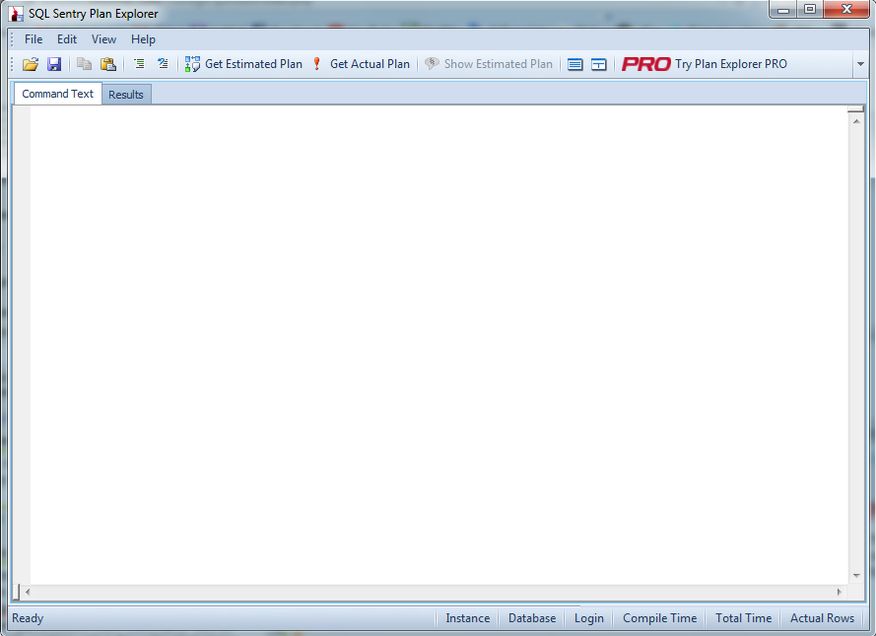Open the File menu
Screen dimensions: 876x636
[34, 39]
